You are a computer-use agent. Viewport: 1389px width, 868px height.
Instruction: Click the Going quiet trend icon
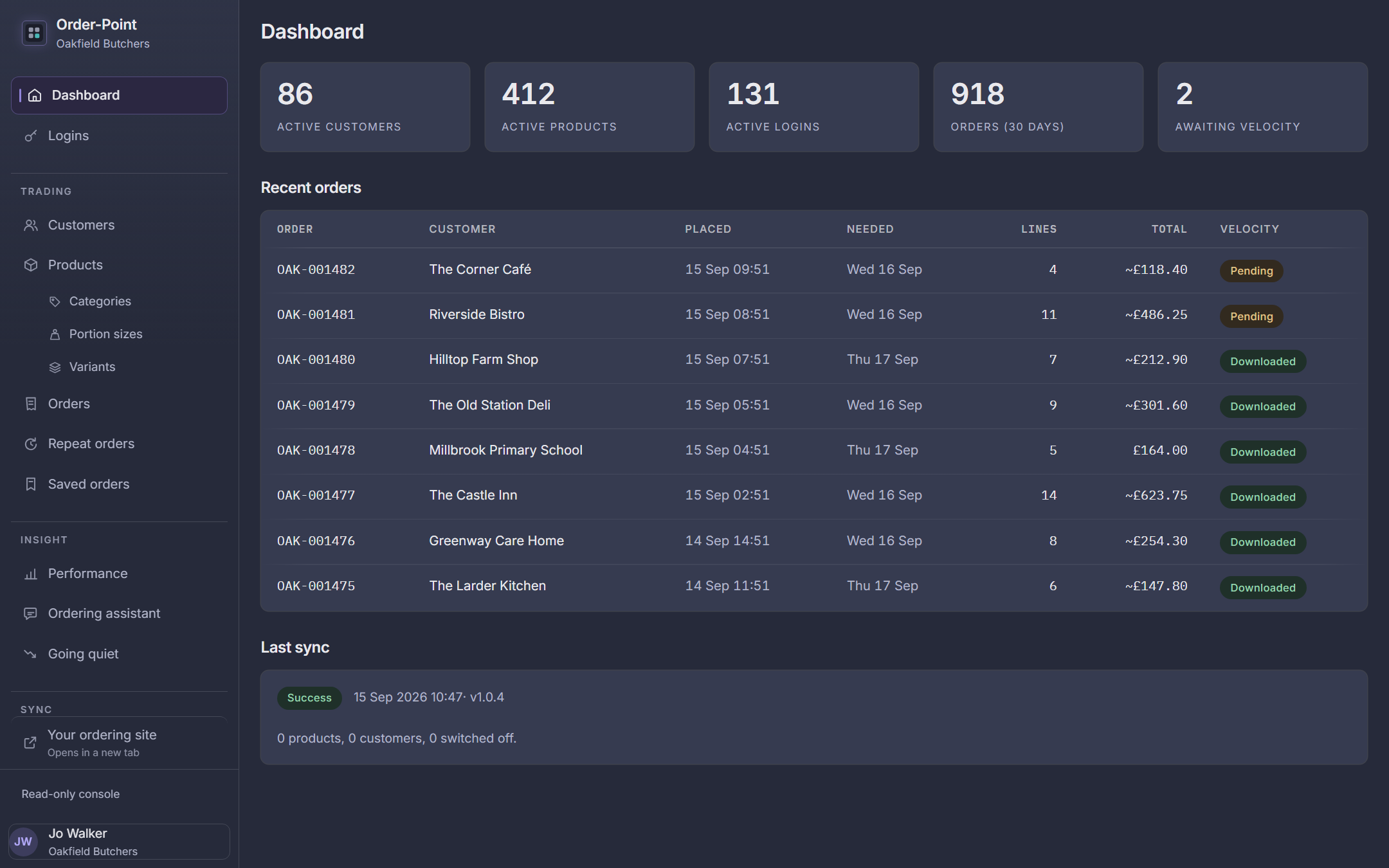[30, 654]
